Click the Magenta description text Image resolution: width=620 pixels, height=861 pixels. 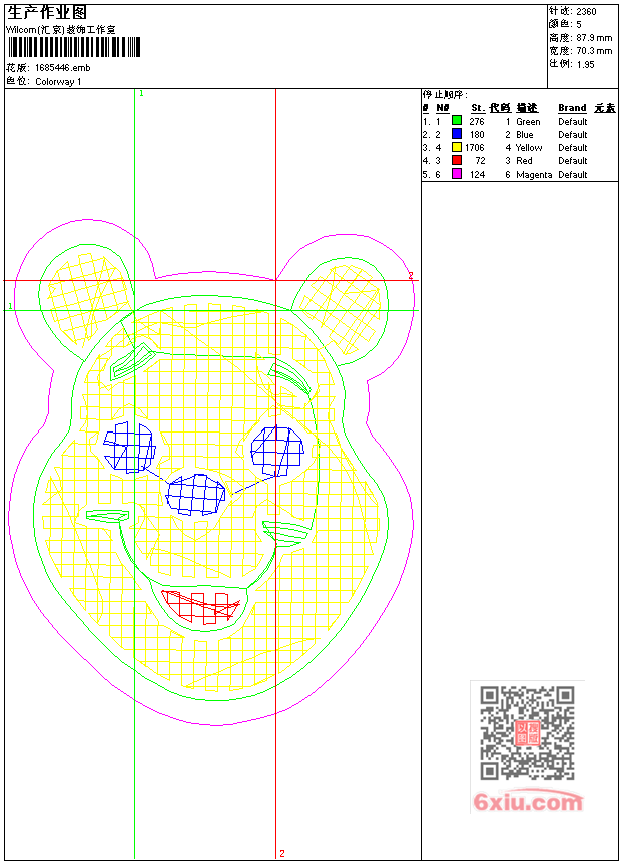(534, 175)
